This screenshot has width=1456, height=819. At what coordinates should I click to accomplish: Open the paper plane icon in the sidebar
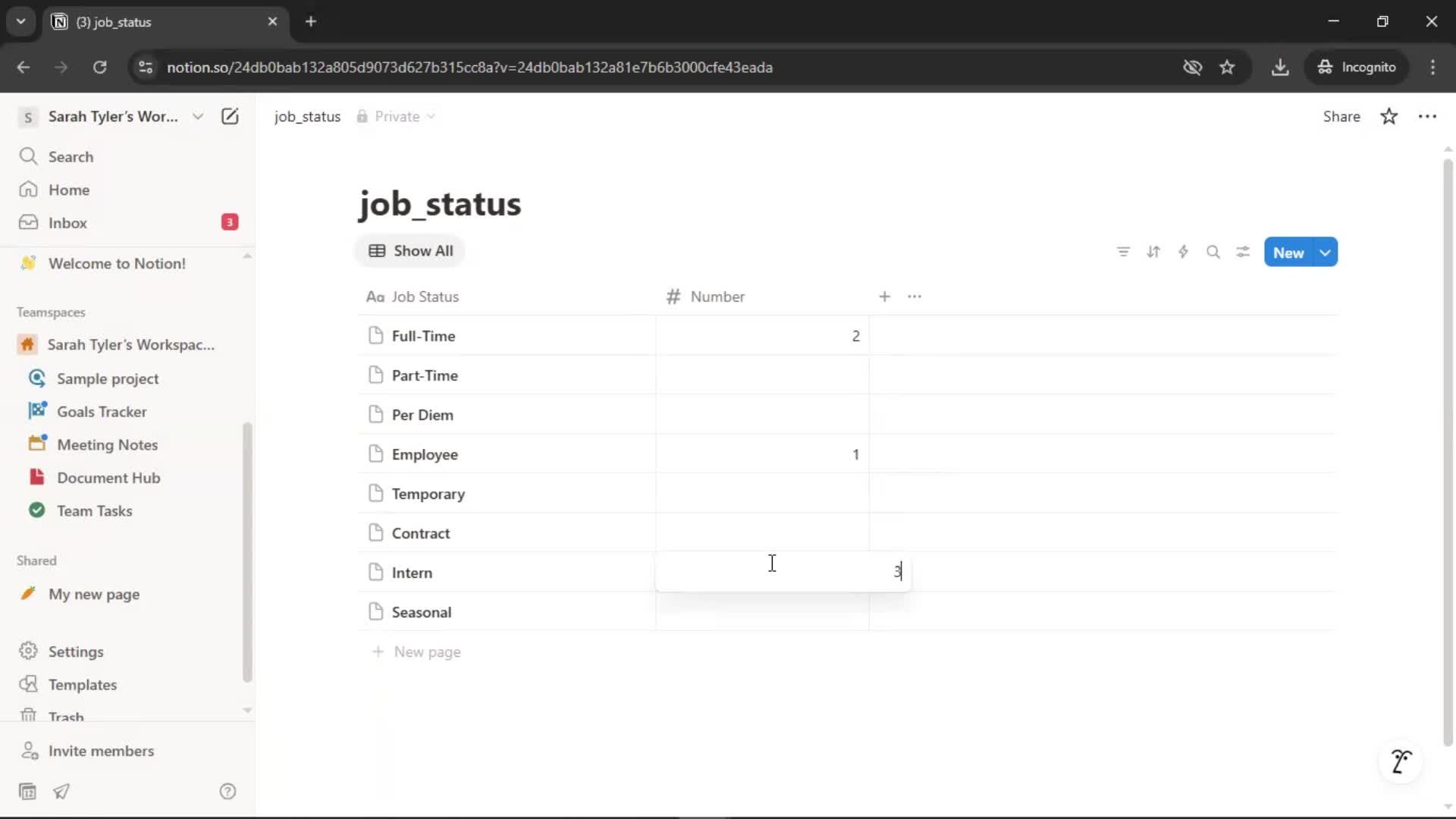[x=61, y=791]
